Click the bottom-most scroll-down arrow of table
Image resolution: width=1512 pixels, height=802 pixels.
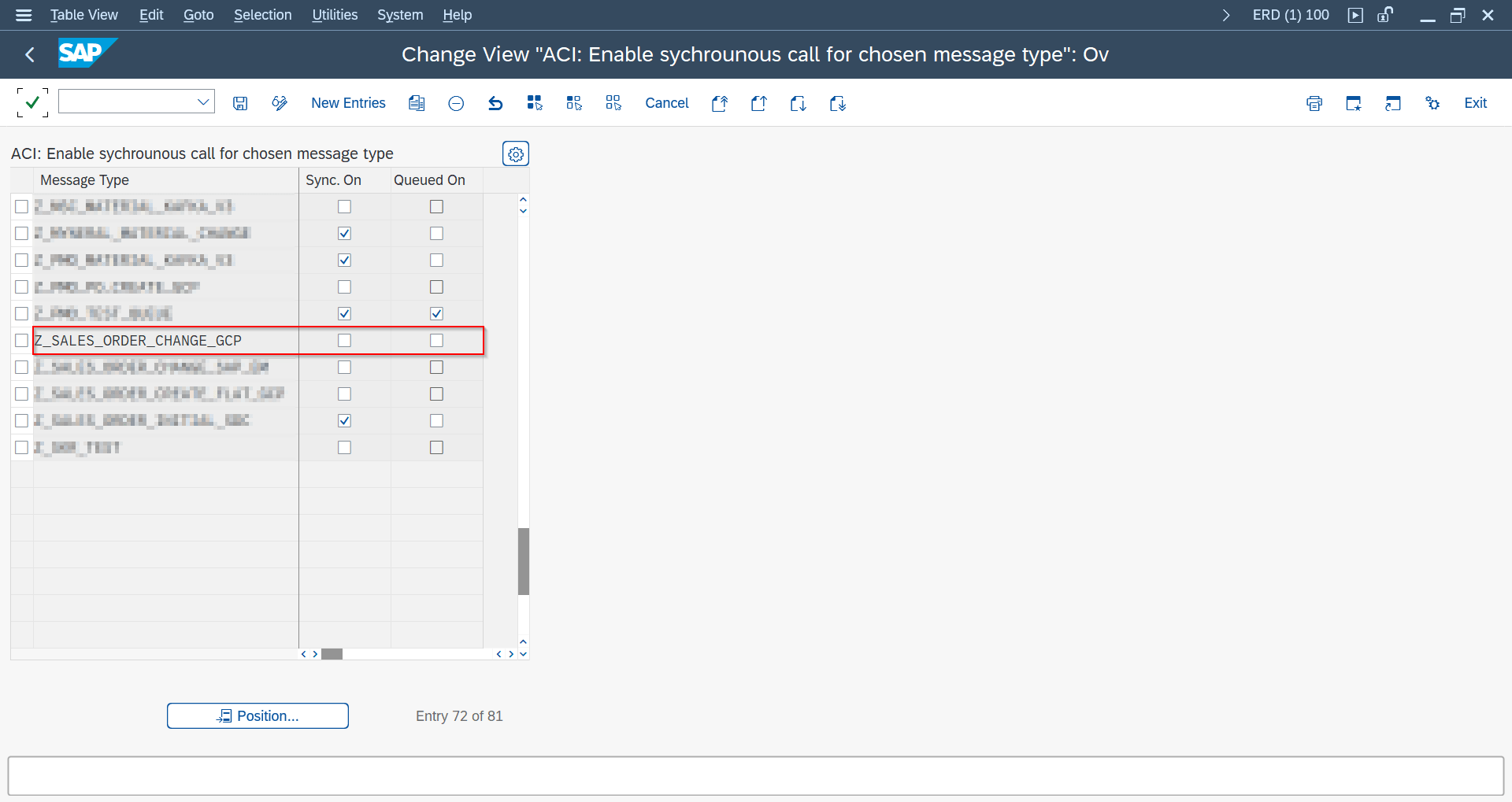[x=523, y=654]
